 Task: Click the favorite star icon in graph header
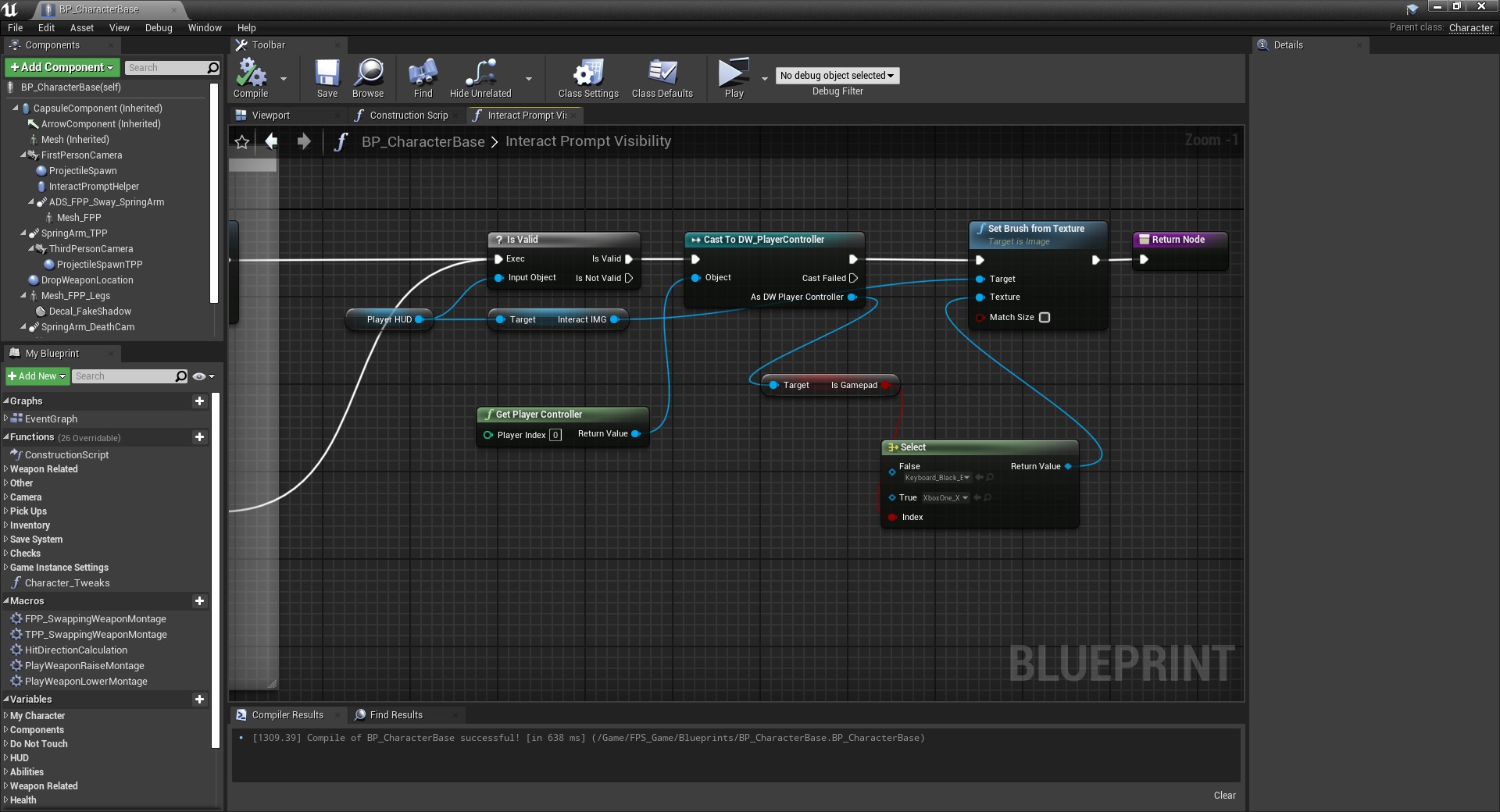point(242,142)
